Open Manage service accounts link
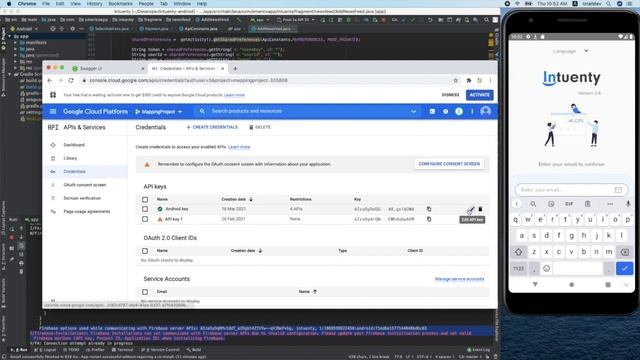This screenshot has width=640, height=360. coord(459,279)
